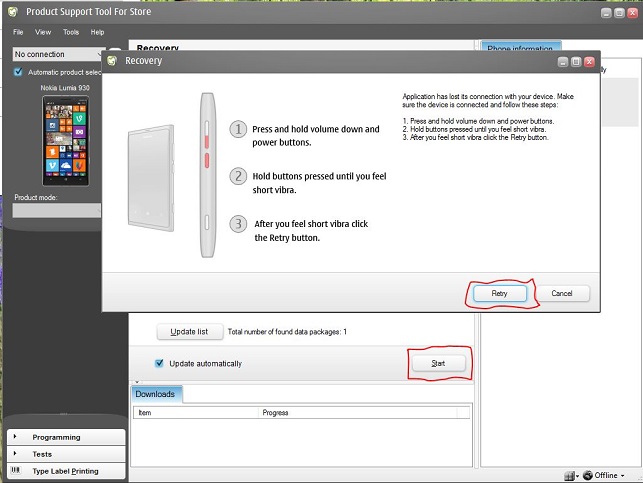Open the Help menu
Image resolution: width=643 pixels, height=483 pixels.
(97, 32)
